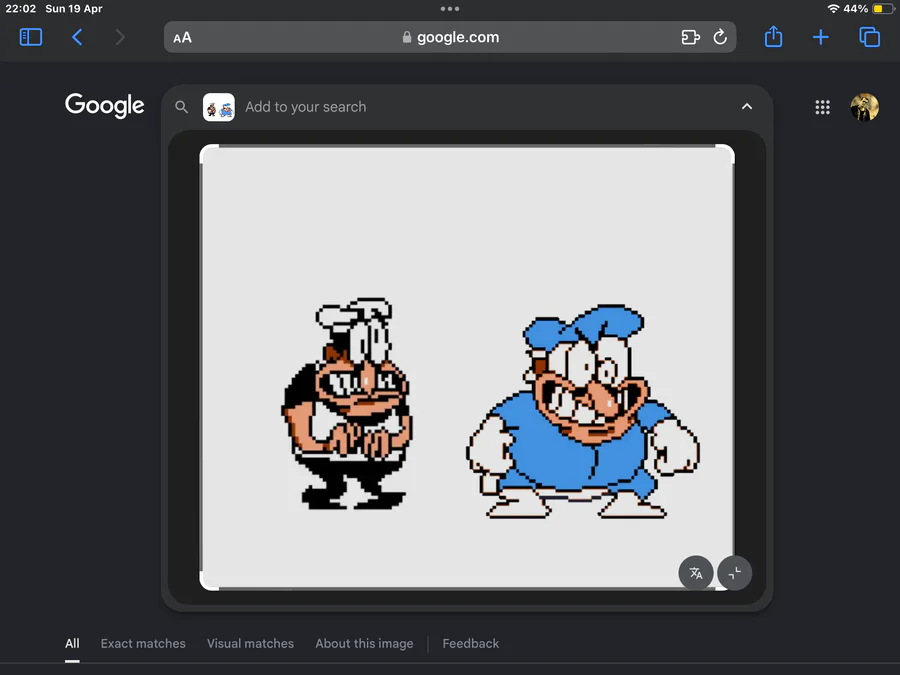Viewport: 900px width, 675px height.
Task: Open the three-dot multitasking menu
Action: pos(449,9)
